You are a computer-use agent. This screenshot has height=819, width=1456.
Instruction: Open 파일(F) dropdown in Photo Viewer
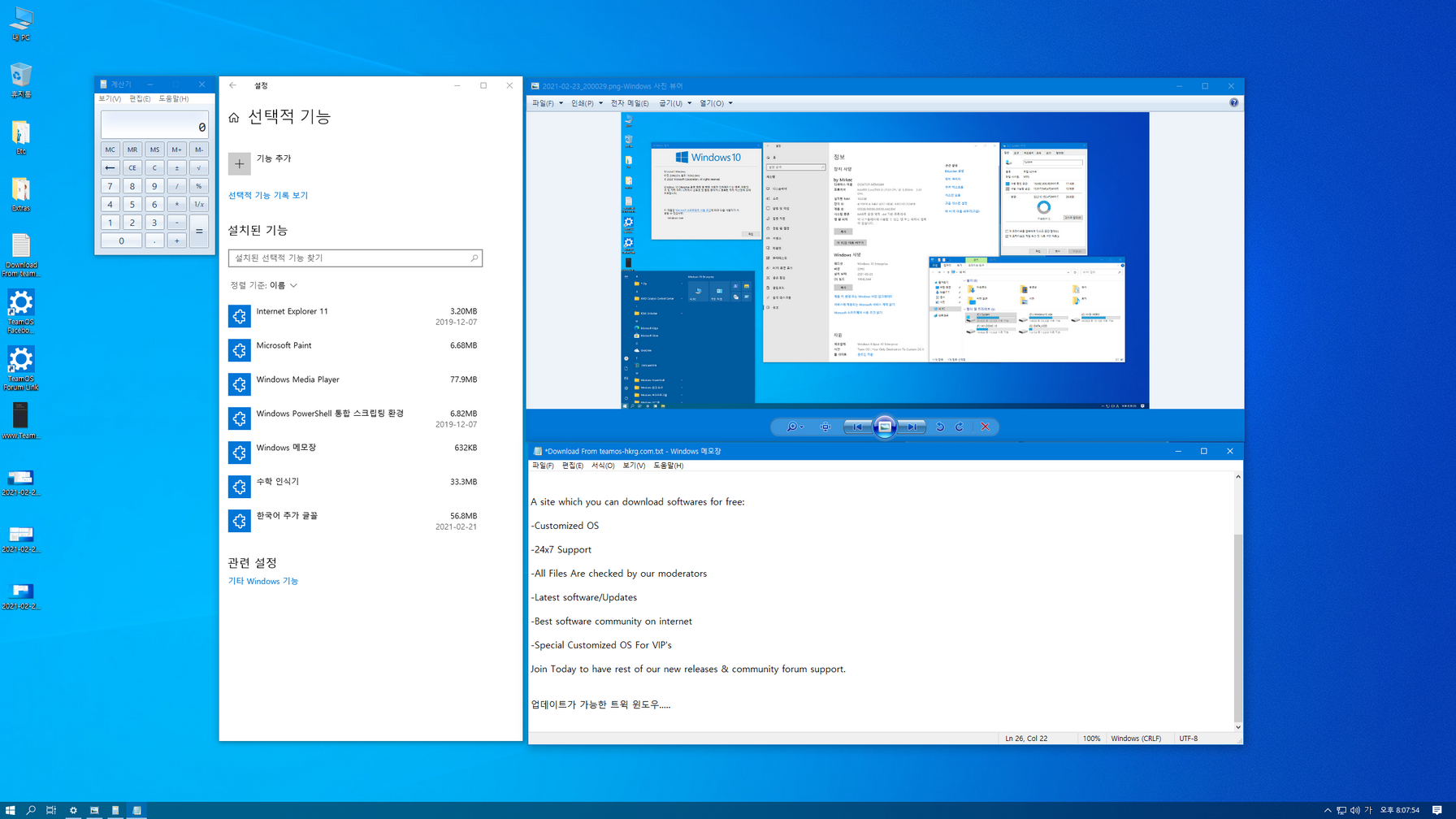[x=547, y=103]
